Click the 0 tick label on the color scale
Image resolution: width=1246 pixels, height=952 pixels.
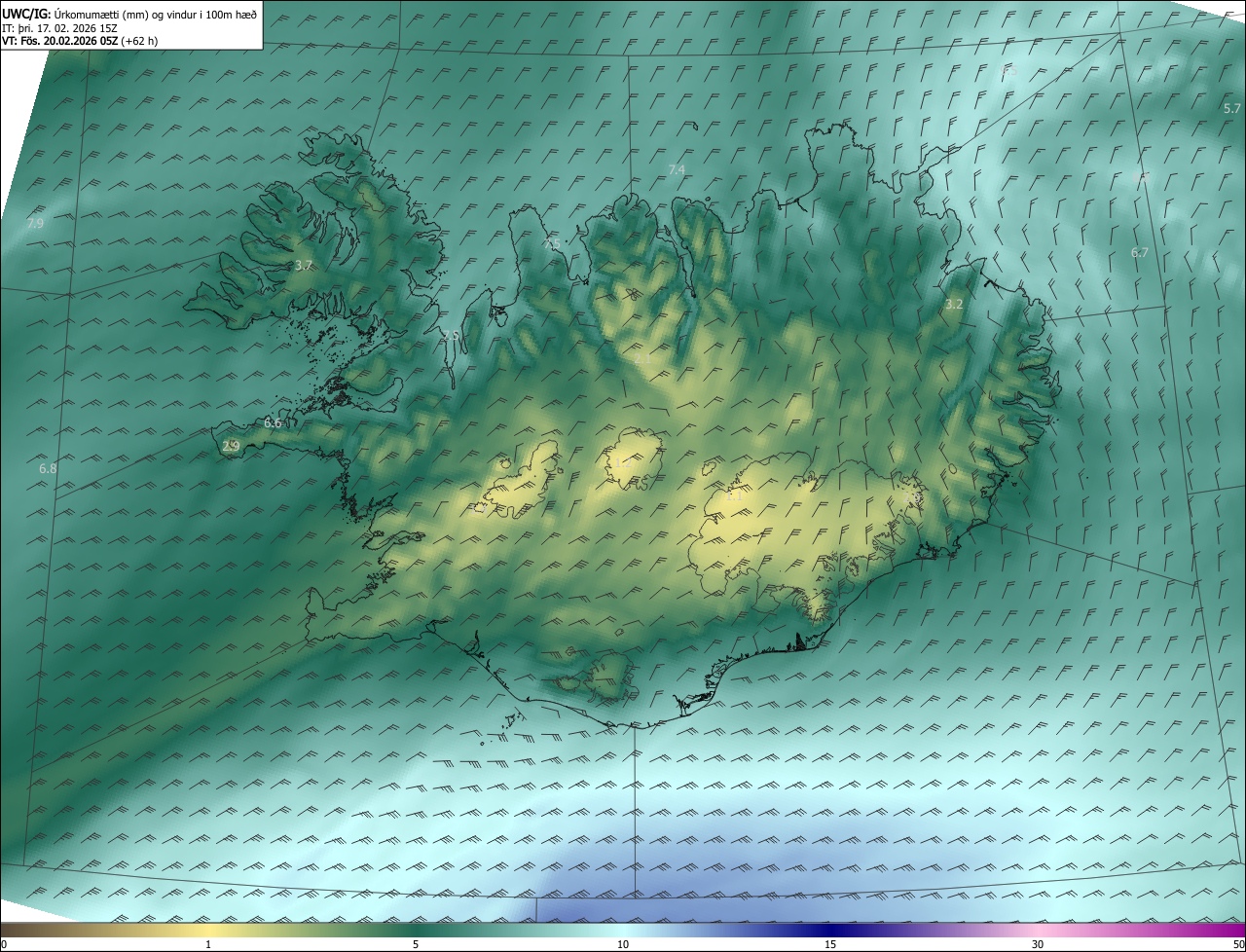pyautogui.click(x=4, y=944)
